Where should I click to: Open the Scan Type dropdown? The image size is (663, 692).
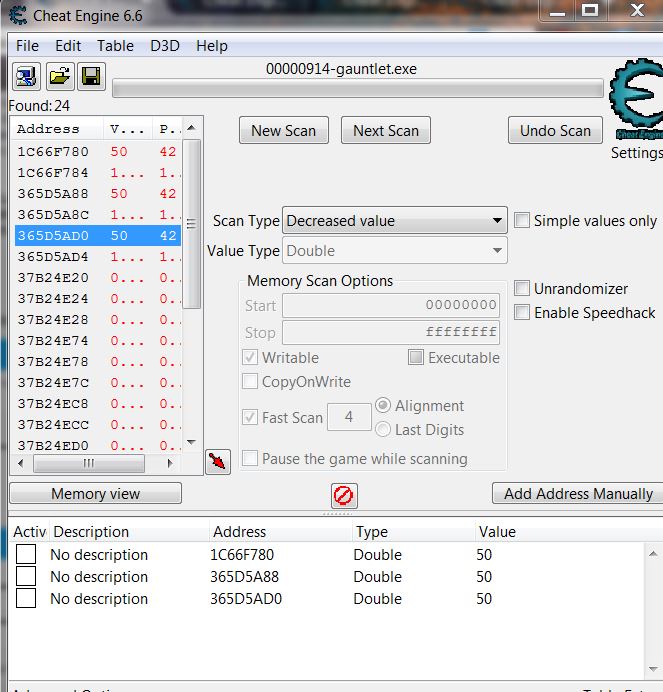click(395, 220)
